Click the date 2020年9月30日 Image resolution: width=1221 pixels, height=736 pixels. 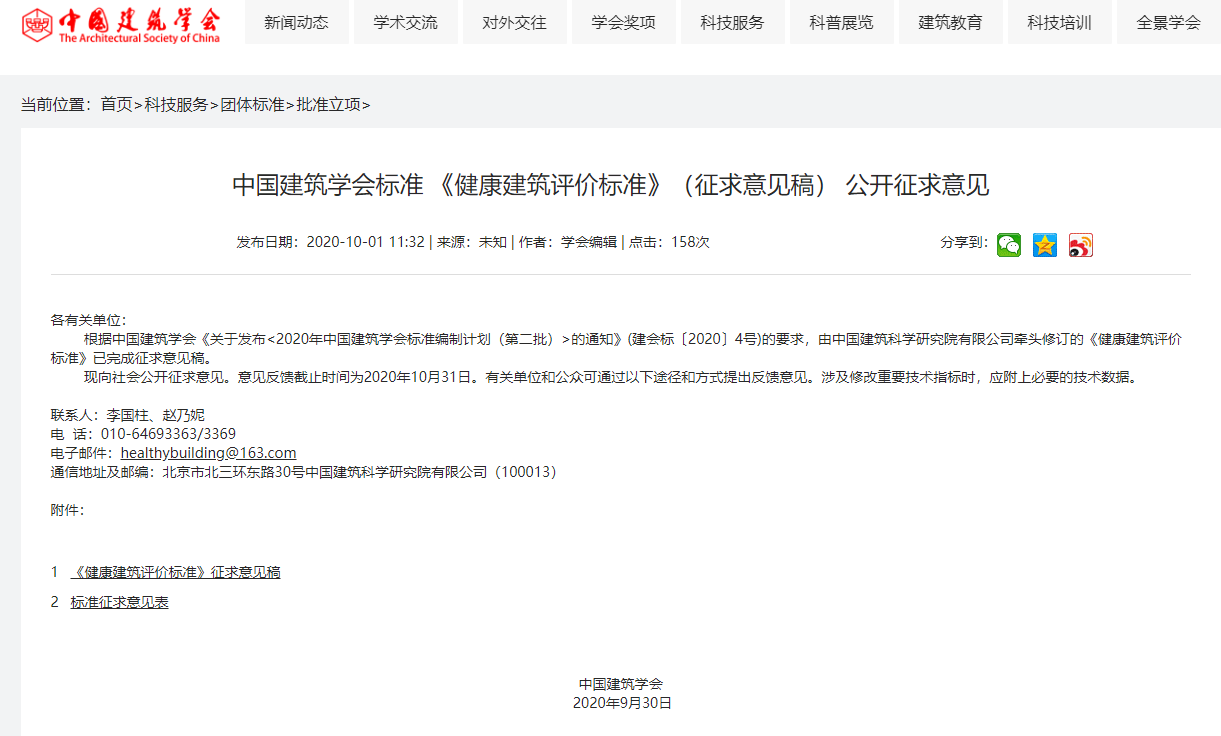622,703
